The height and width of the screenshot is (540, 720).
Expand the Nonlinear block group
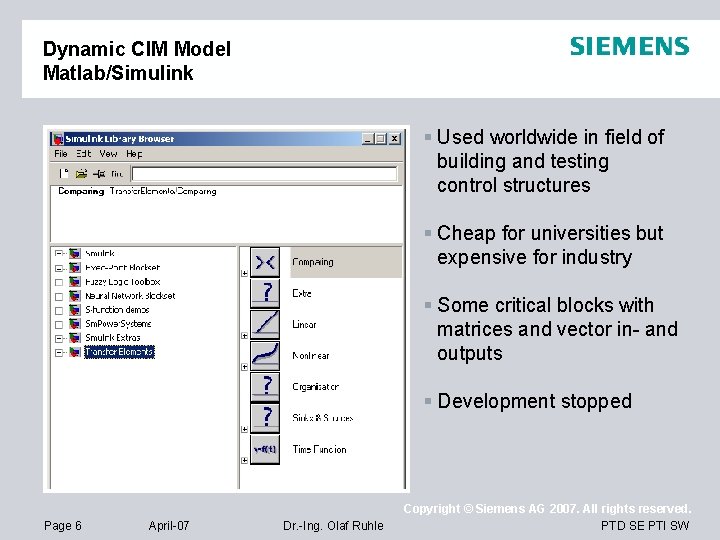point(244,367)
